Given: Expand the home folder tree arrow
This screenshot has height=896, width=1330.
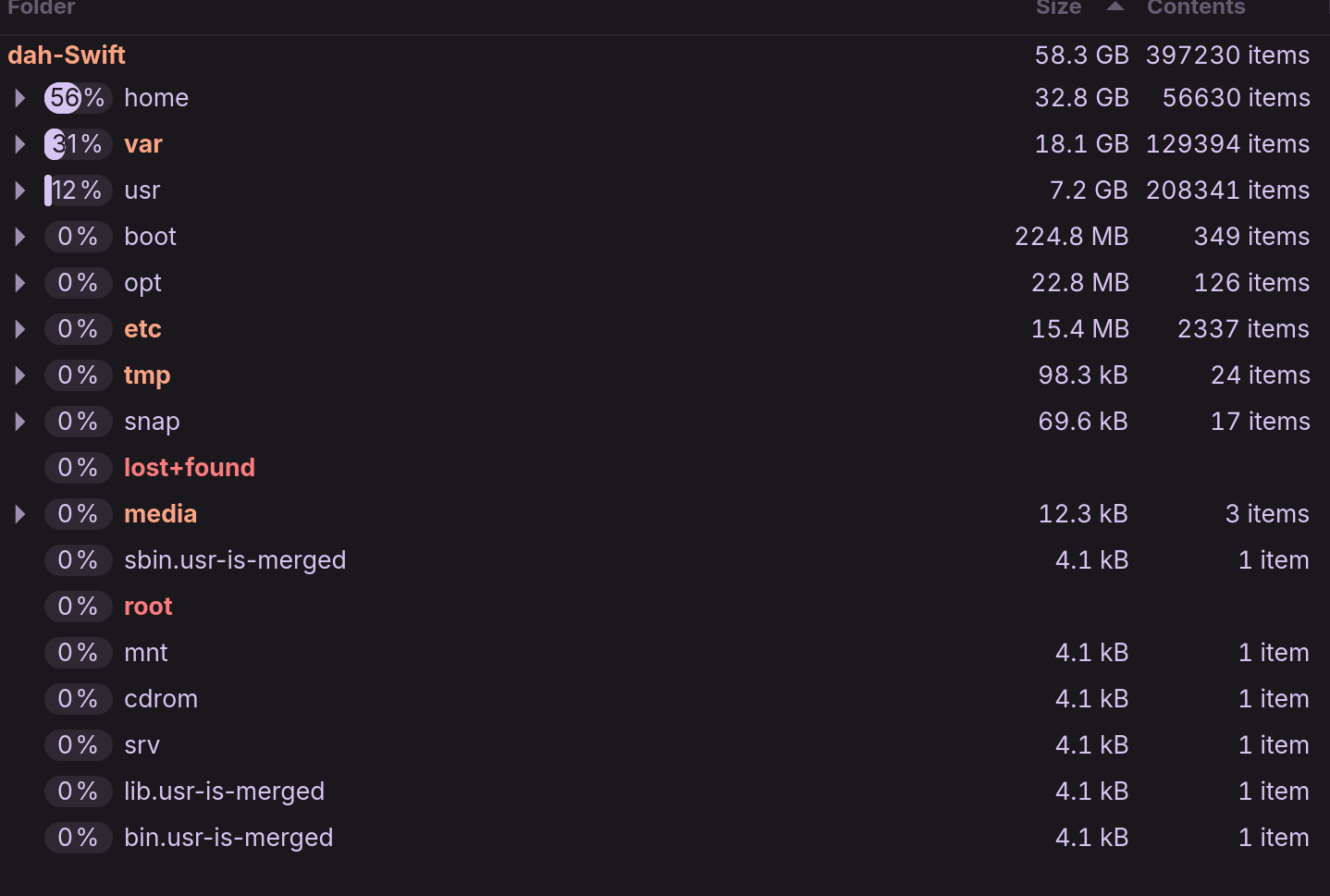Looking at the screenshot, I should (20, 98).
